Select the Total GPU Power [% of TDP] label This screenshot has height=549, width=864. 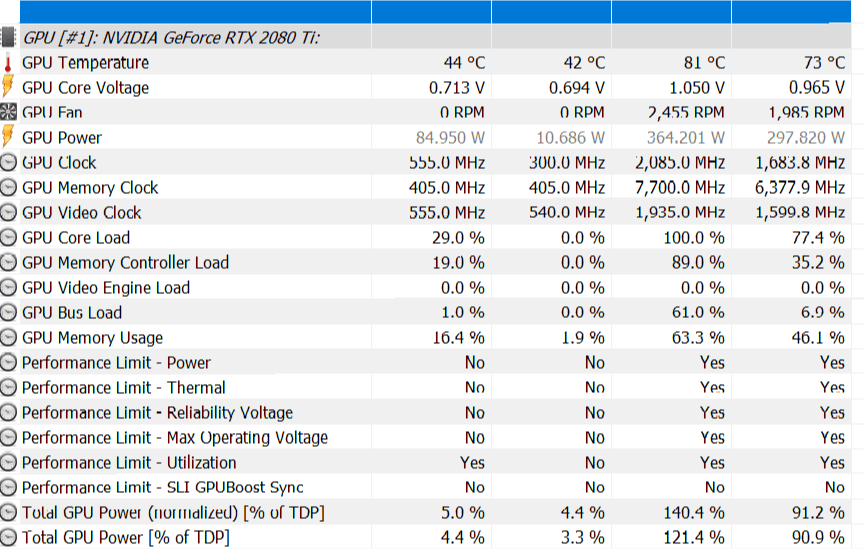pos(126,537)
